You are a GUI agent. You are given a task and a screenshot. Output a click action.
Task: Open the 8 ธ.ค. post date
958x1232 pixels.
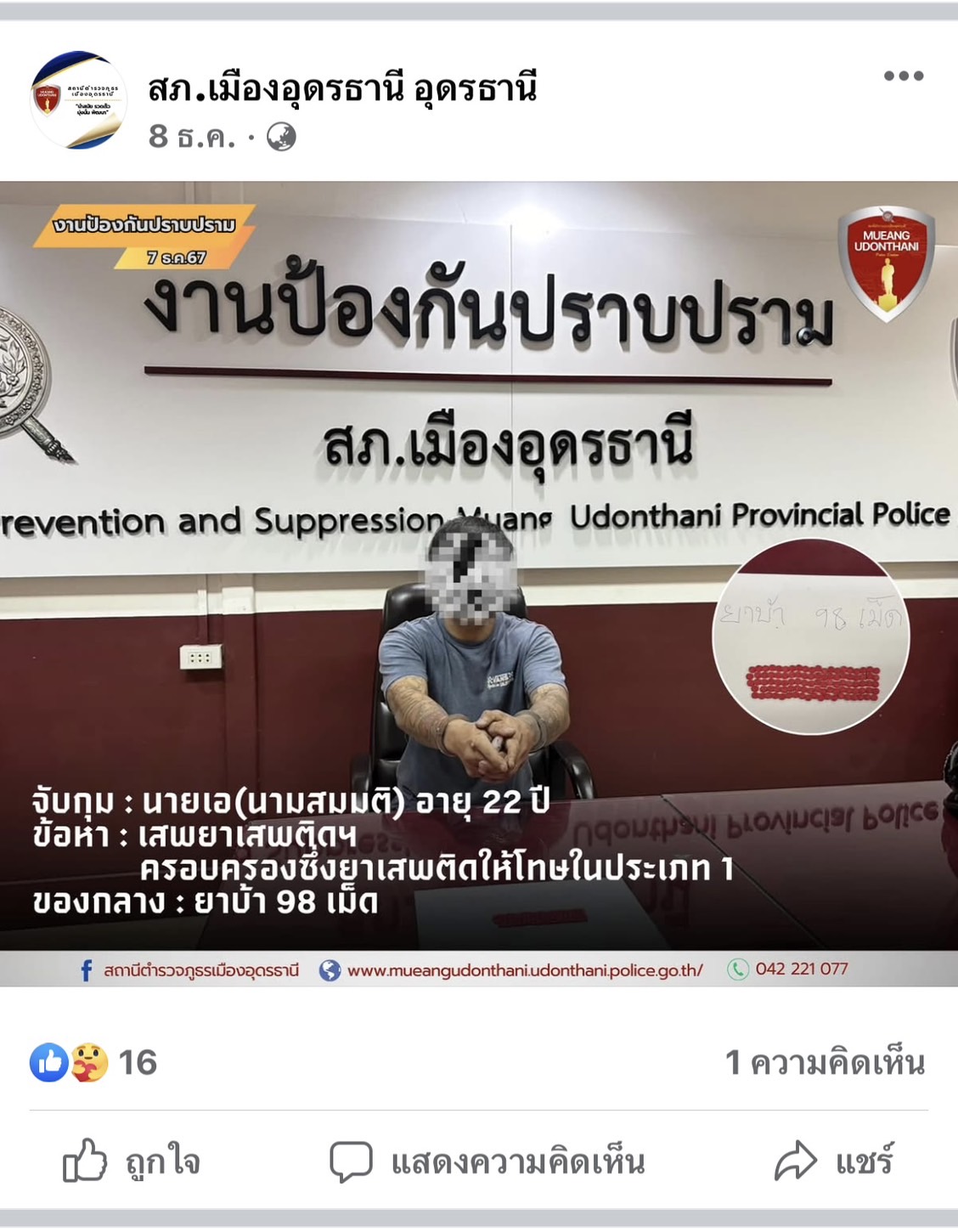(192, 137)
